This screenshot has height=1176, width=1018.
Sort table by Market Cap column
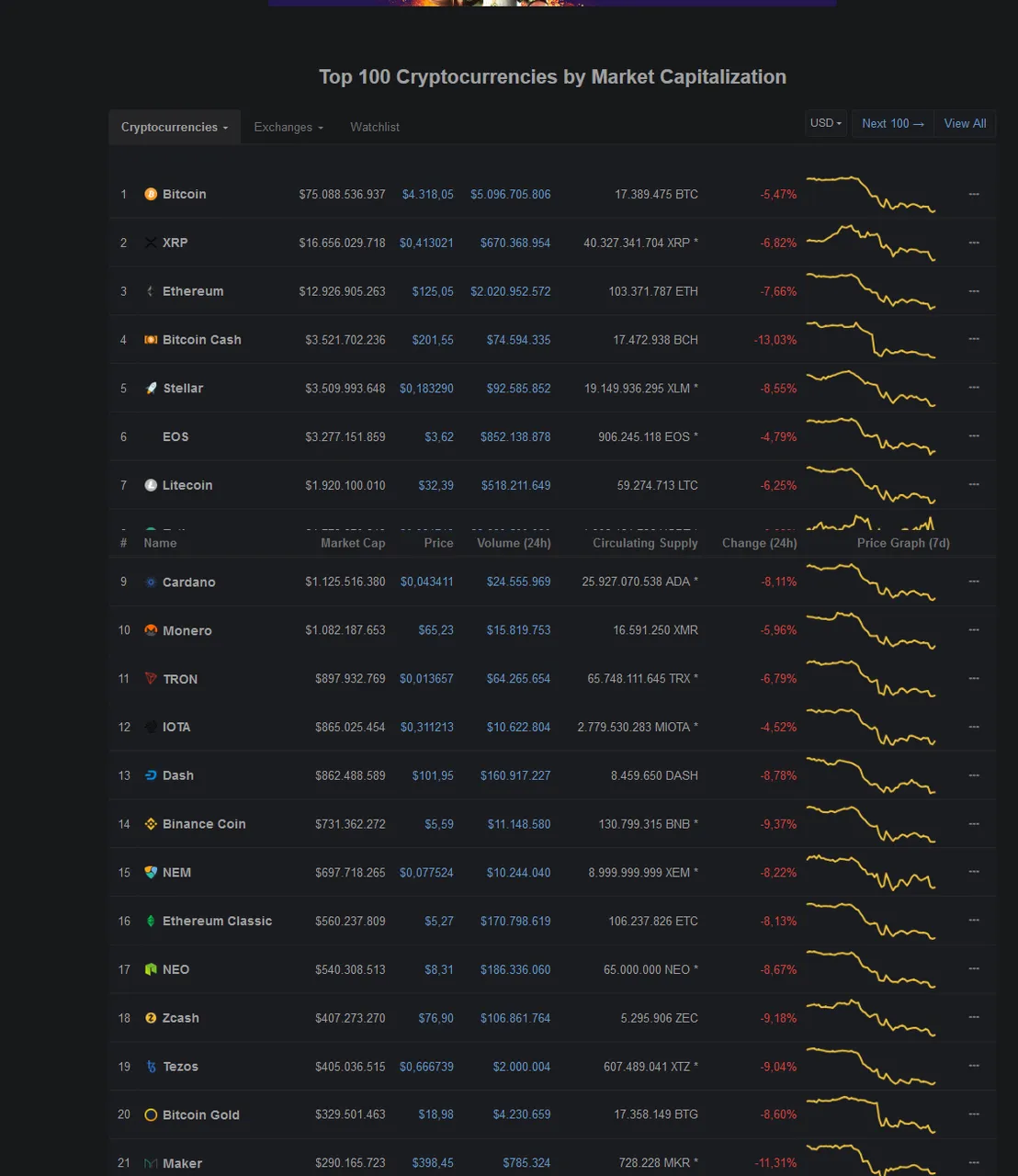coord(353,543)
